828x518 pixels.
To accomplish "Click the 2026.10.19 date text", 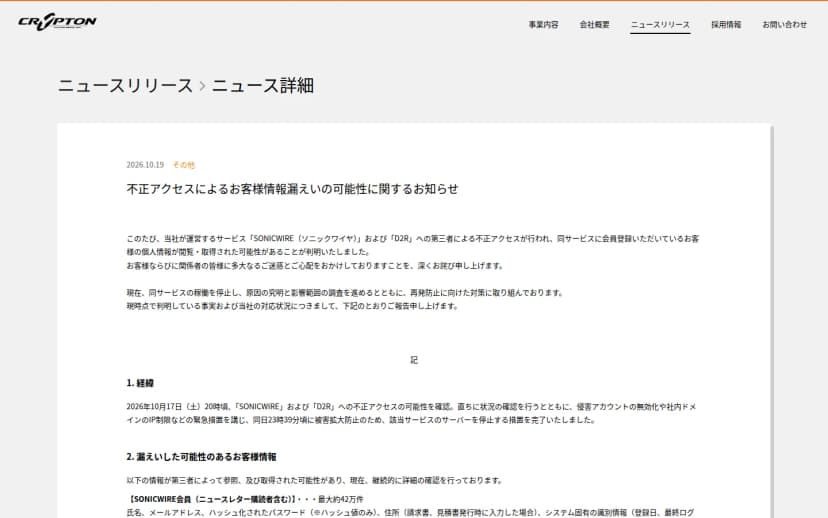I will pyautogui.click(x=145, y=165).
